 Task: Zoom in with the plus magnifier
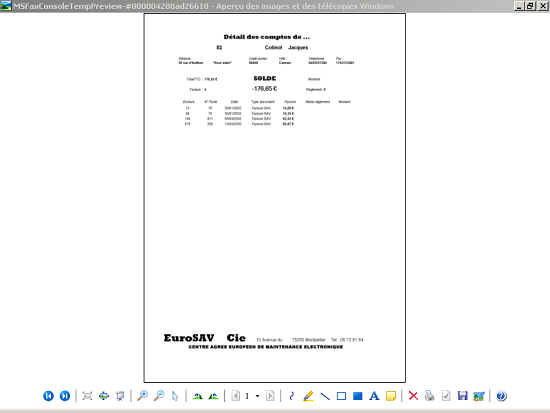click(x=142, y=396)
